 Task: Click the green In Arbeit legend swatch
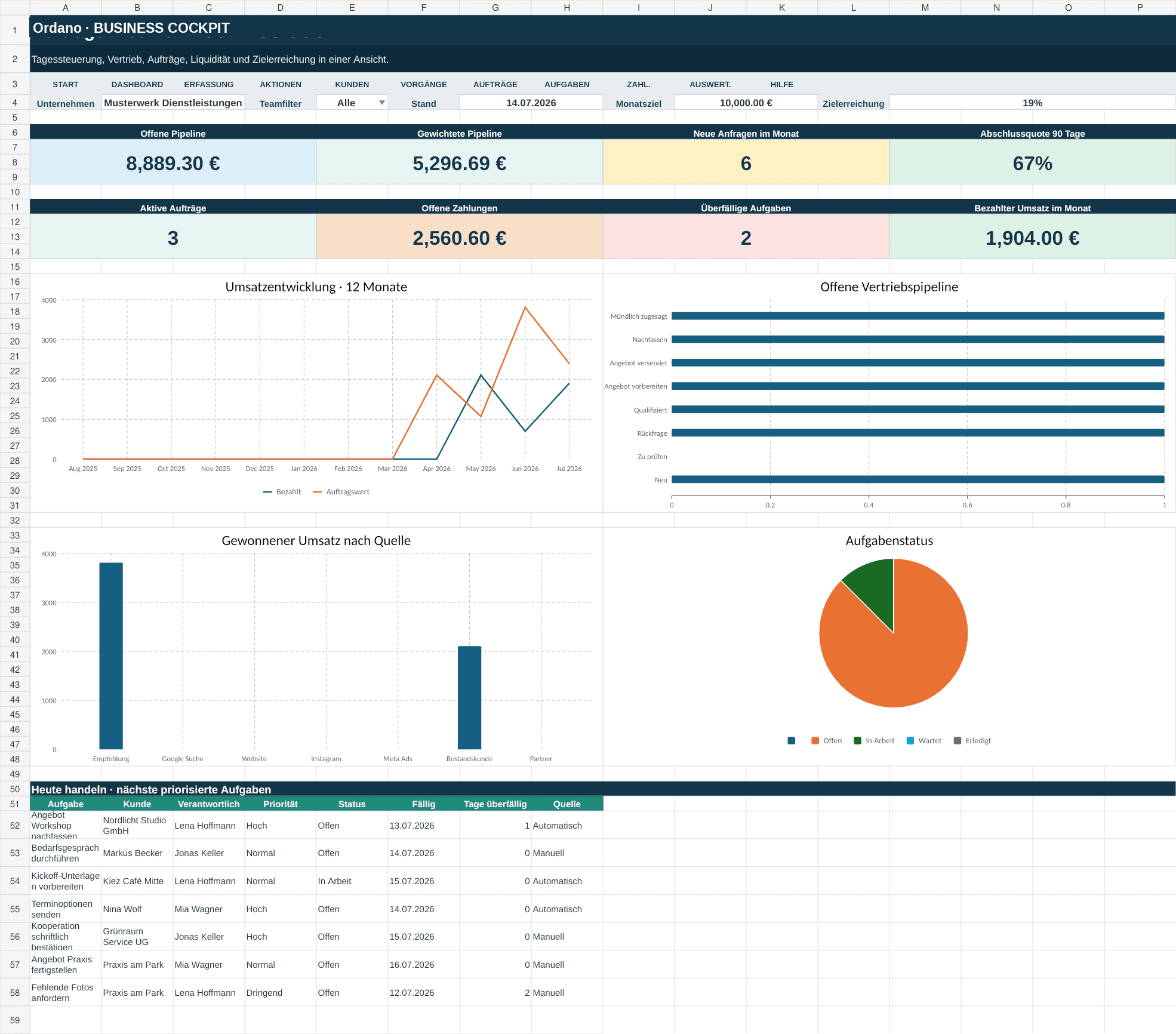click(x=858, y=740)
